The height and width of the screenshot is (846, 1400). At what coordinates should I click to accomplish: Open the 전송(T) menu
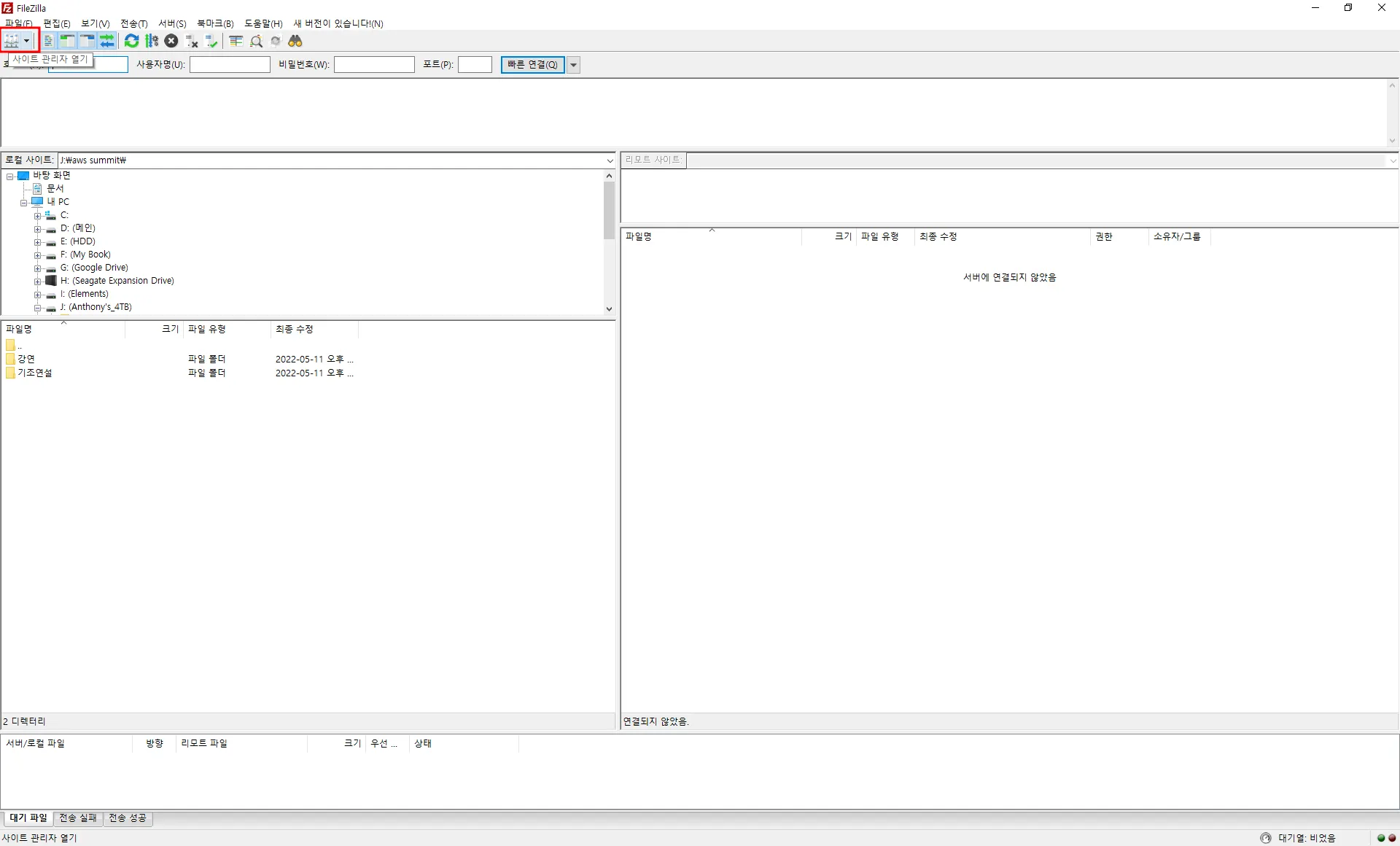pos(133,23)
